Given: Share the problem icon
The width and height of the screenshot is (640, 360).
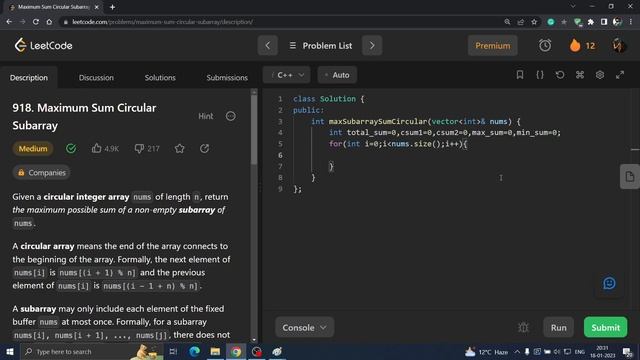Looking at the screenshot, I should coord(204,149).
